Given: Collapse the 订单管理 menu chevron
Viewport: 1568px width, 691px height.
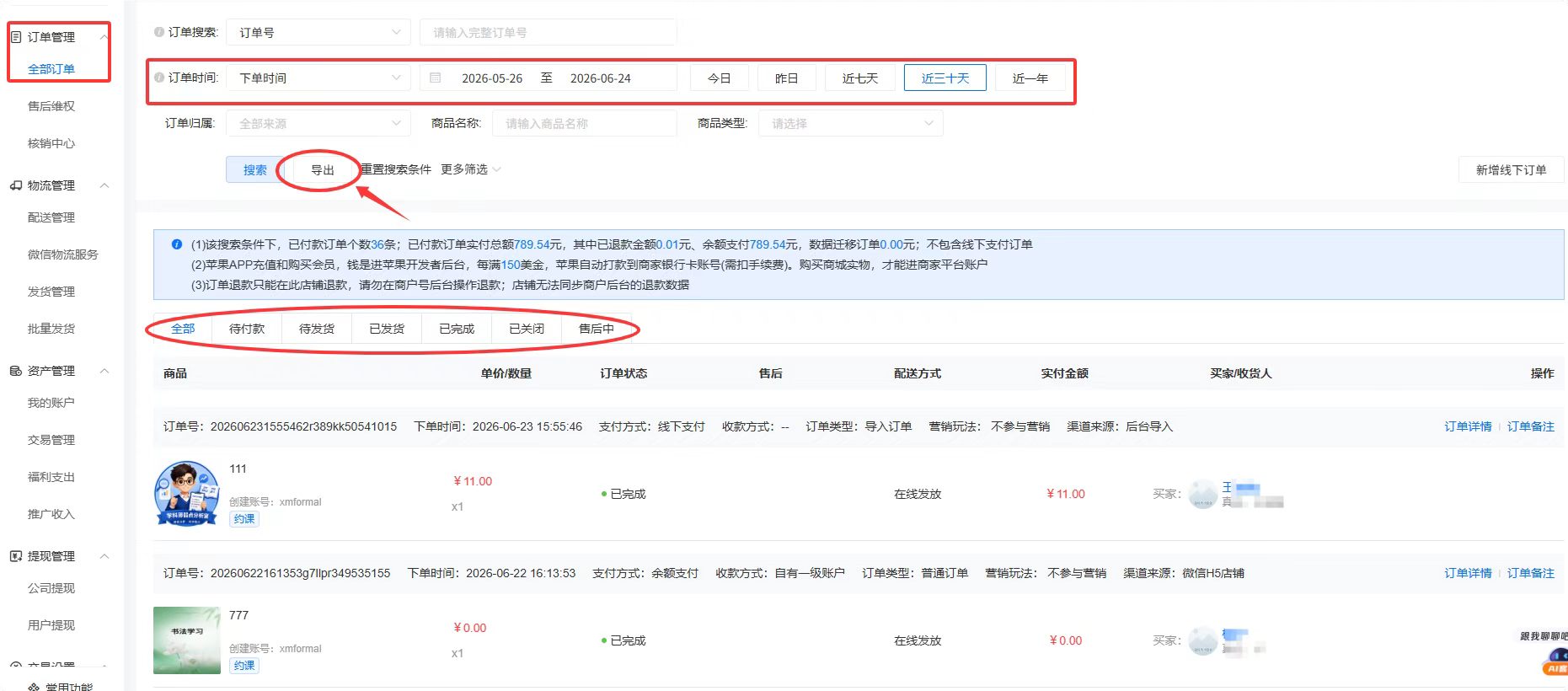Looking at the screenshot, I should pos(104,37).
